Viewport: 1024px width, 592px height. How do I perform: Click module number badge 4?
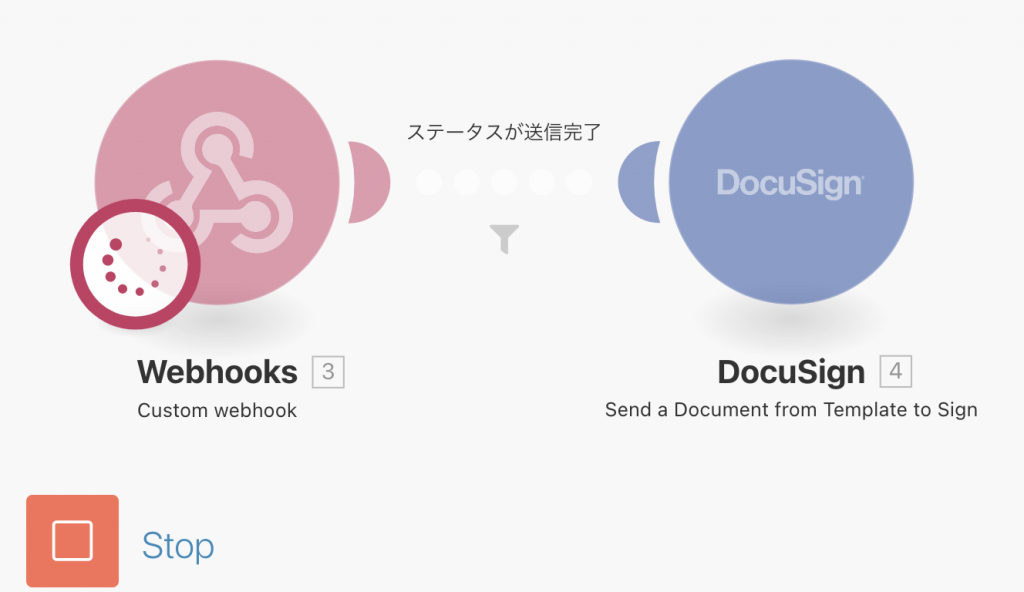coord(895,371)
